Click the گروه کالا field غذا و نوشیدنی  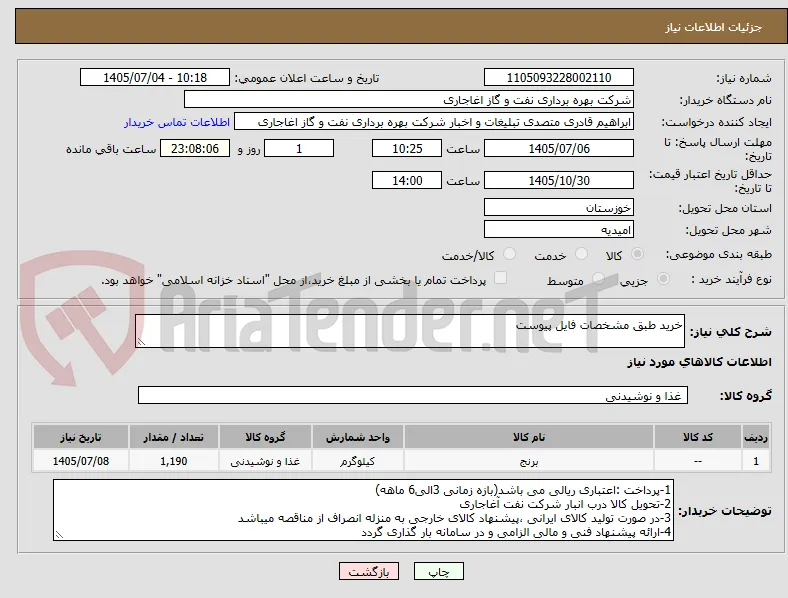pos(413,395)
